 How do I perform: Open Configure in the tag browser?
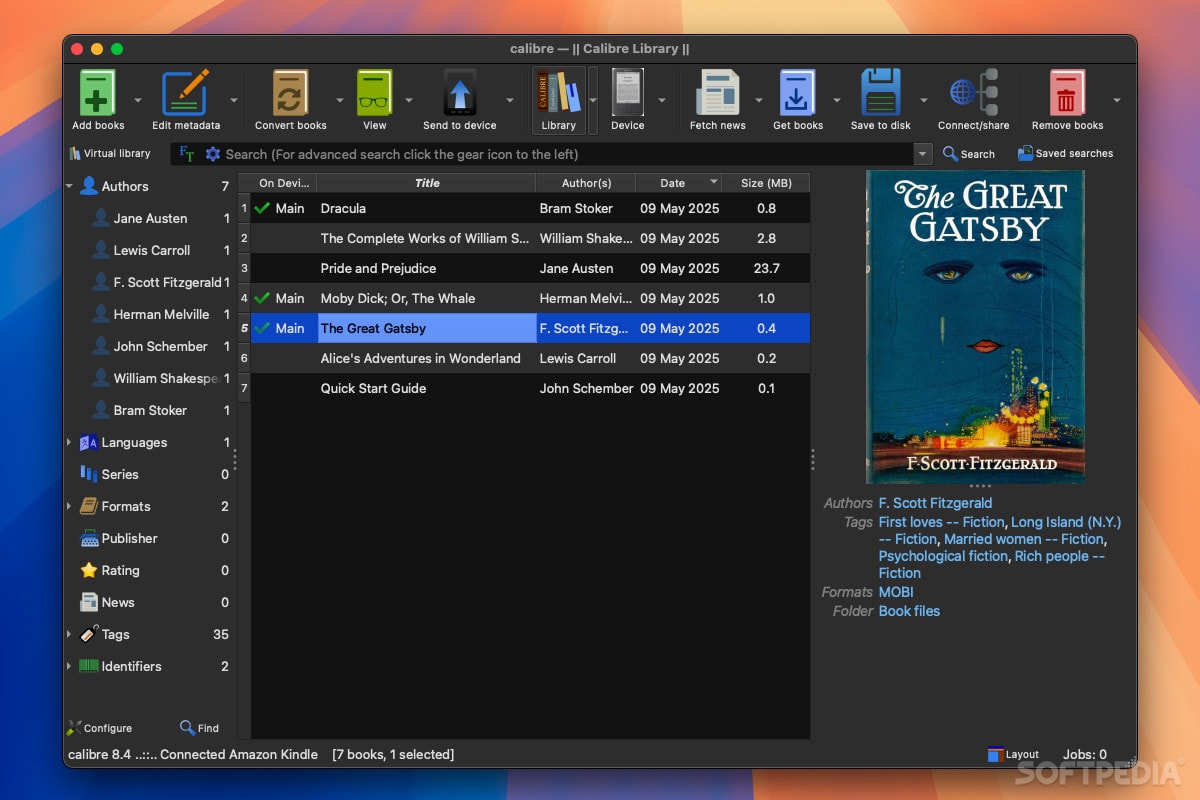(x=99, y=728)
